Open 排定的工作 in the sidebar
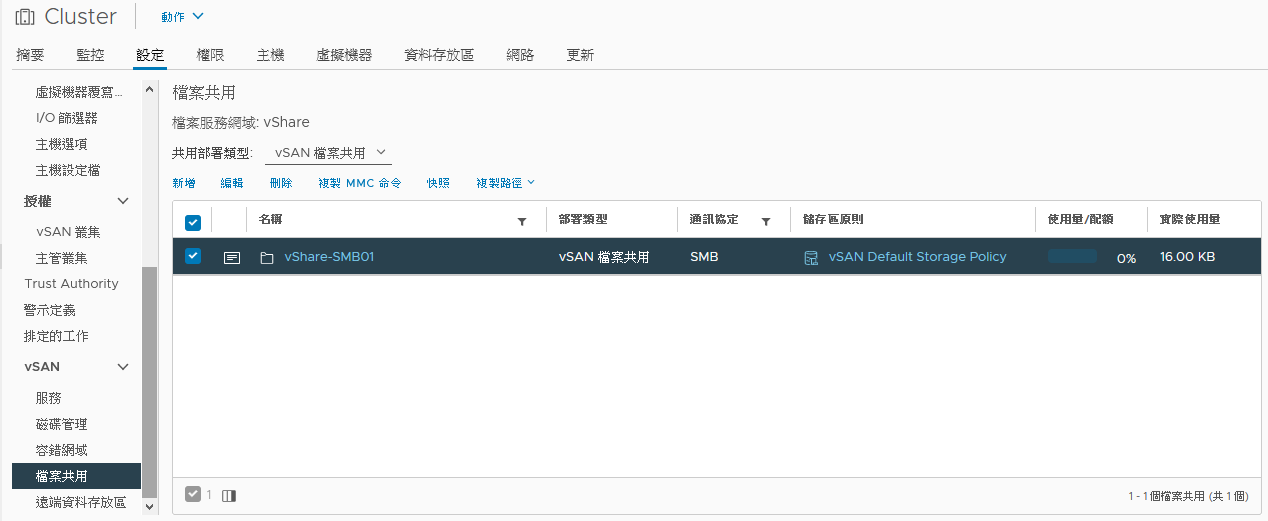Viewport: 1268px width, 521px height. (x=56, y=336)
